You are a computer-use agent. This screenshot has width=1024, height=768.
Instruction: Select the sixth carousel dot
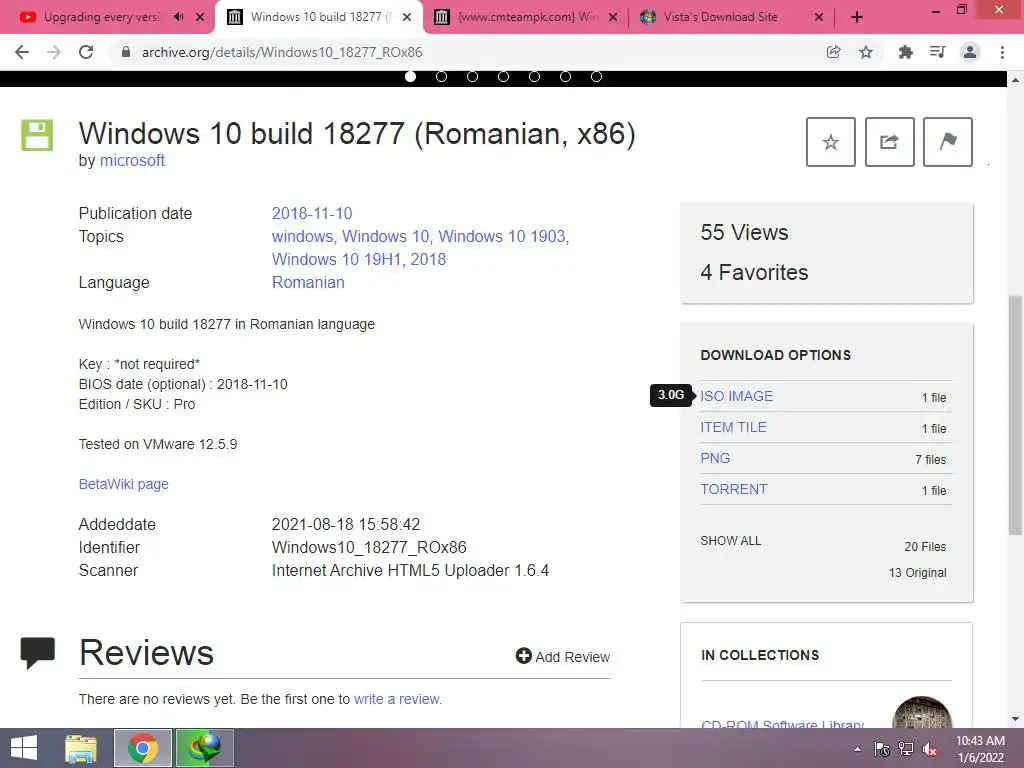coord(566,76)
